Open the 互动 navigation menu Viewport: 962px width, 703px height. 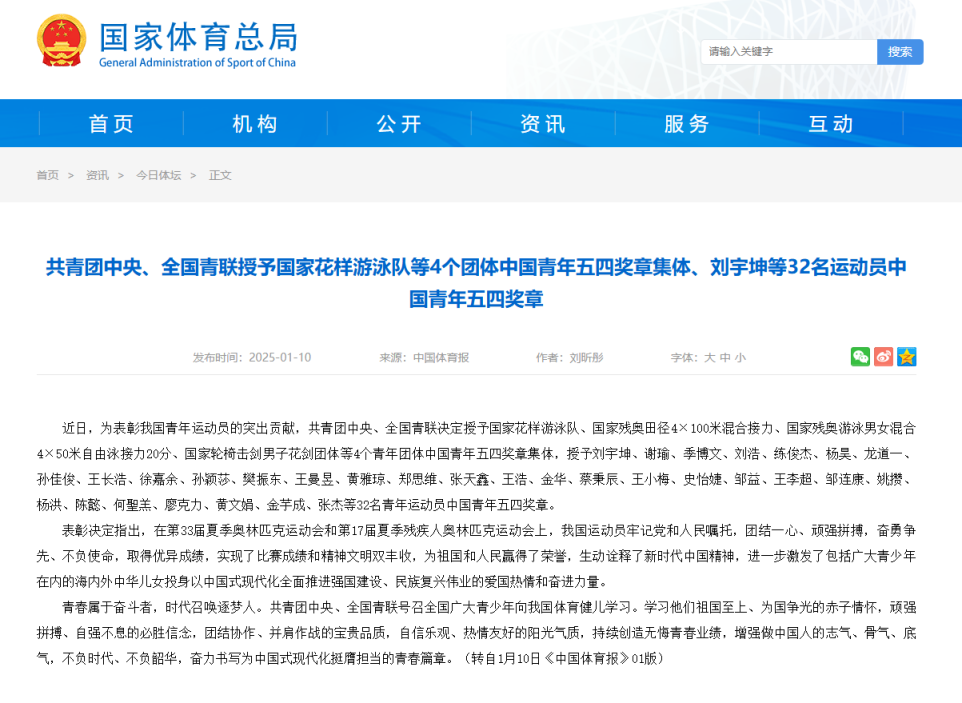click(831, 123)
